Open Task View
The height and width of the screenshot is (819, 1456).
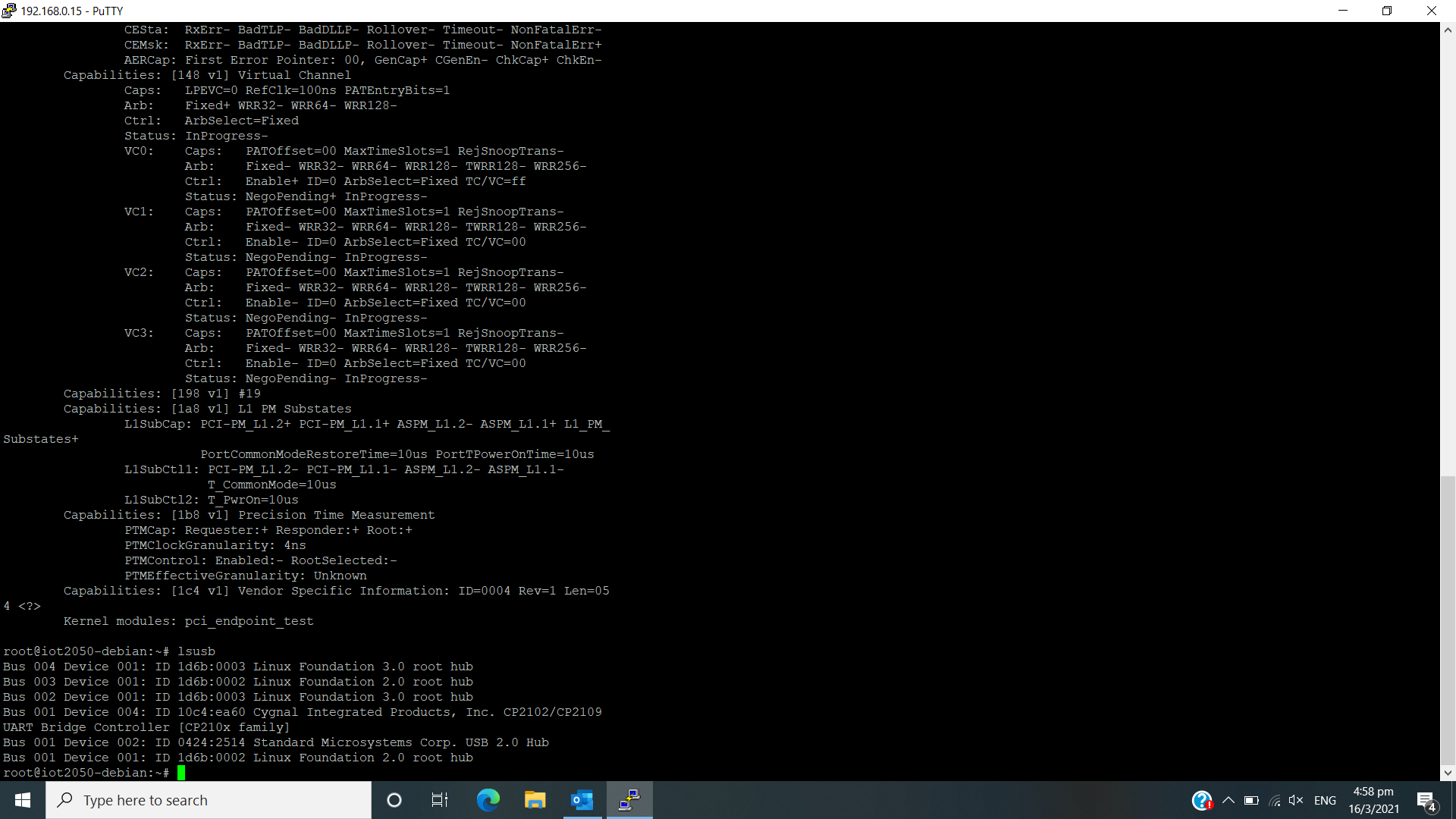click(439, 800)
